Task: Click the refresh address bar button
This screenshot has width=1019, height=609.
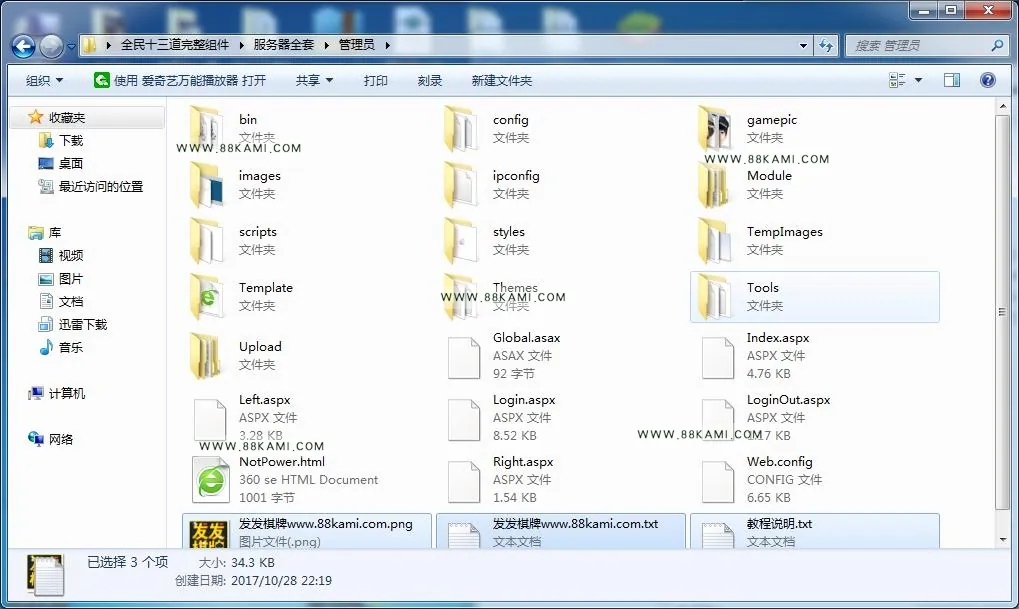Action: pyautogui.click(x=826, y=45)
